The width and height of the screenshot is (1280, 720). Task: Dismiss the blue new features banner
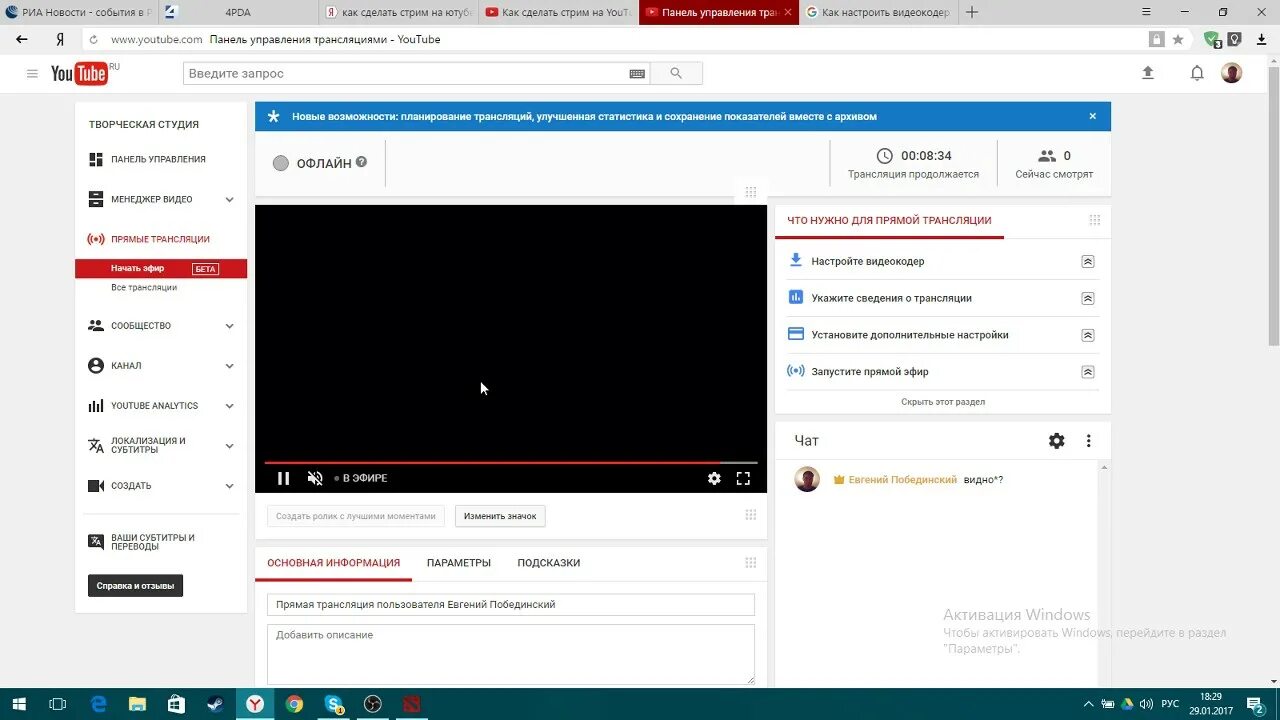tap(1093, 116)
